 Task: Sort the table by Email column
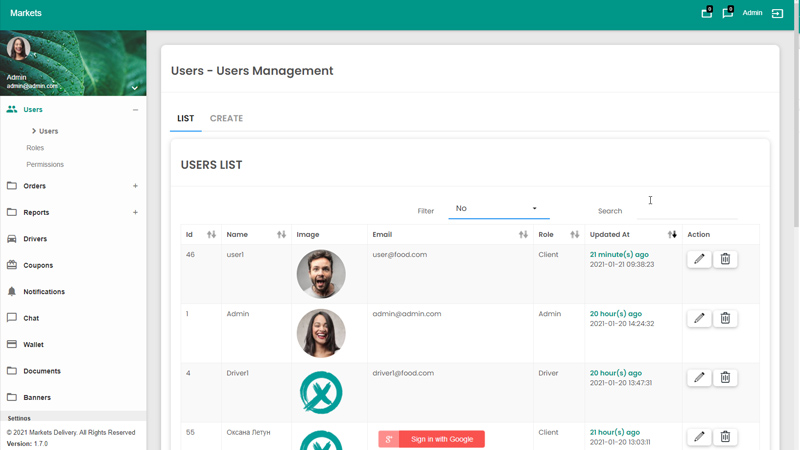click(523, 235)
